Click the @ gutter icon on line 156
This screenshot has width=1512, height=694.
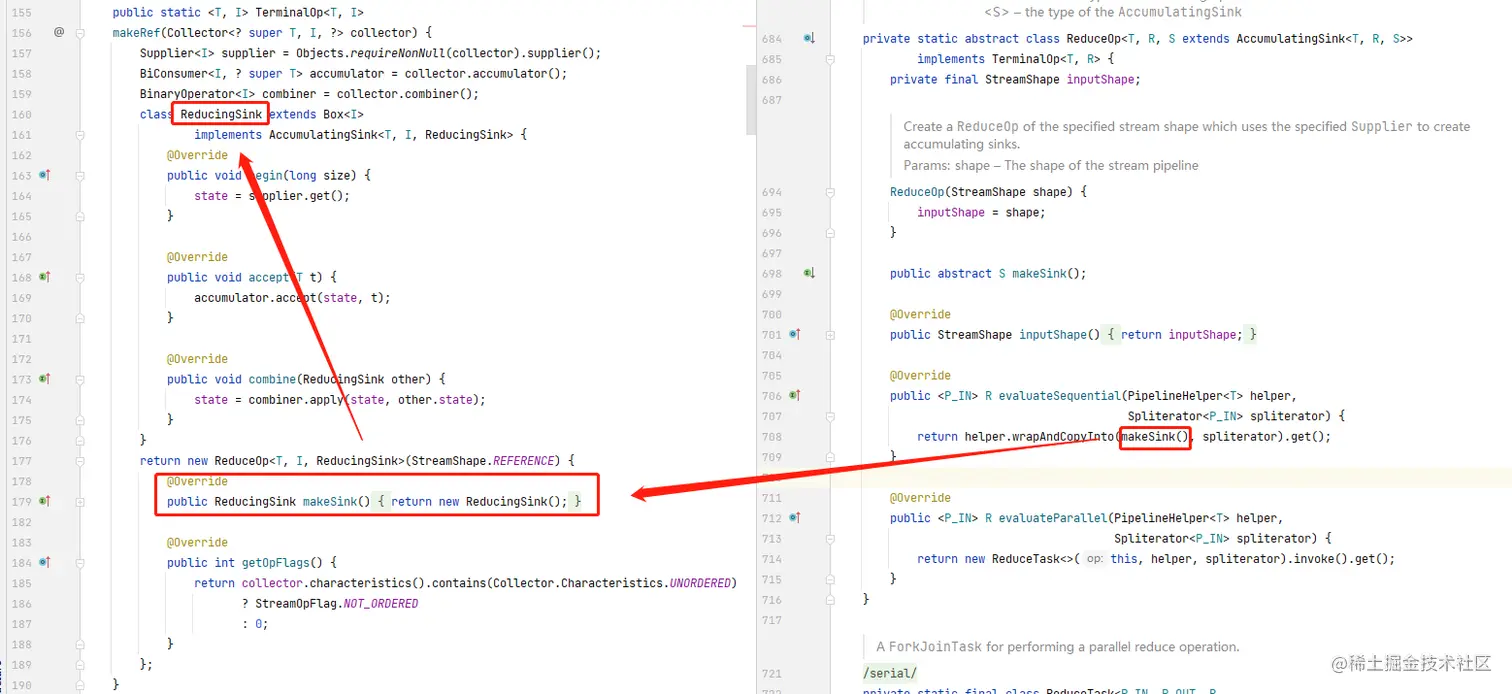coord(59,32)
